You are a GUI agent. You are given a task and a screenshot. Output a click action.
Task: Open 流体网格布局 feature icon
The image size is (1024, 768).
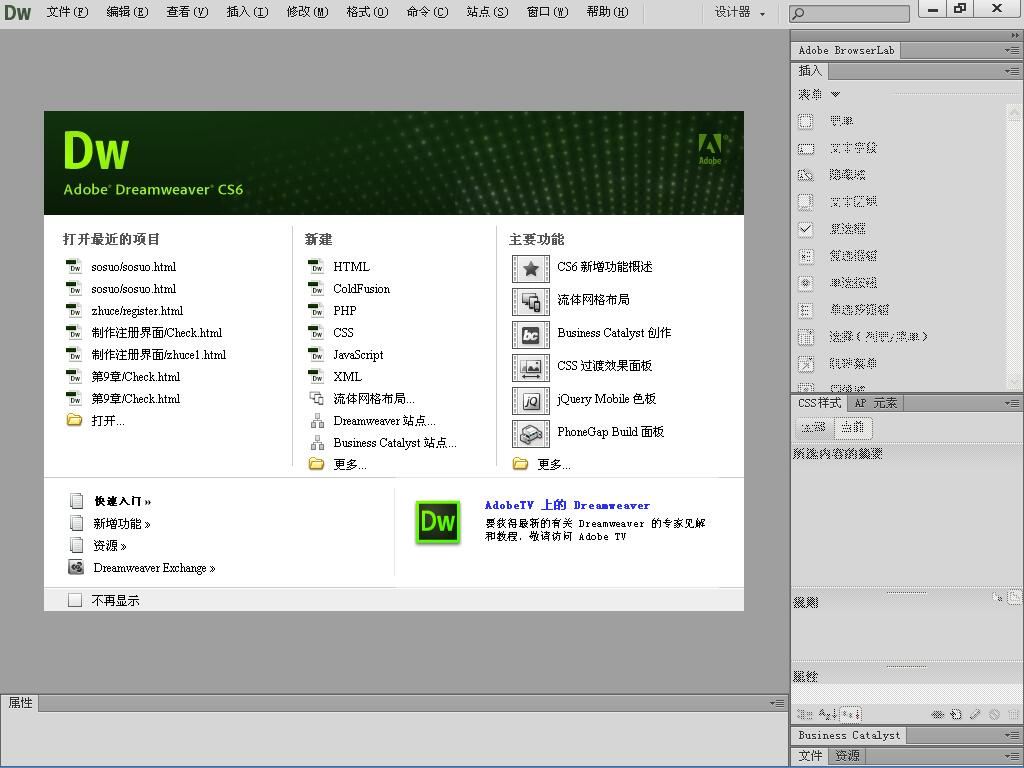(531, 302)
